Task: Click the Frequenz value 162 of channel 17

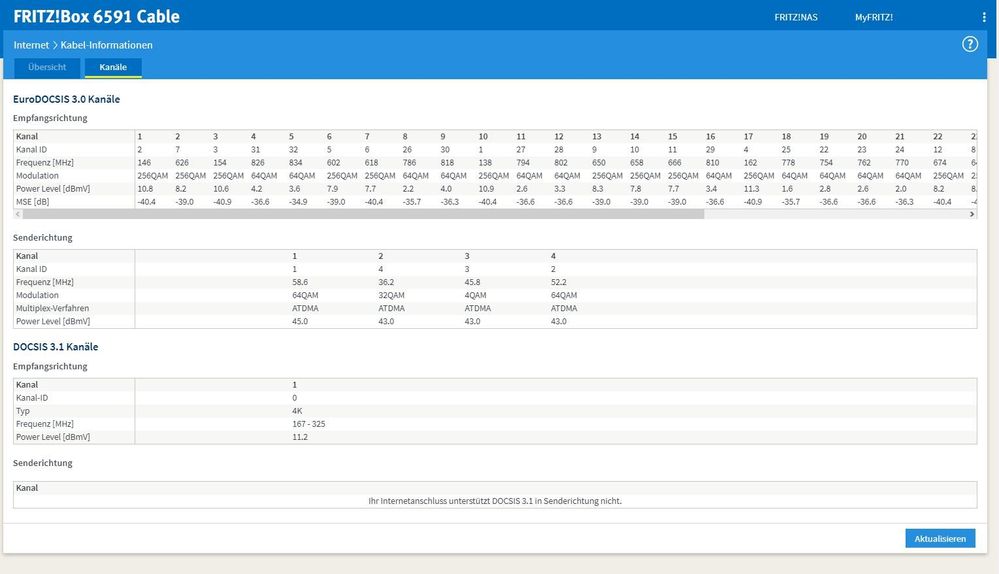Action: tap(751, 162)
